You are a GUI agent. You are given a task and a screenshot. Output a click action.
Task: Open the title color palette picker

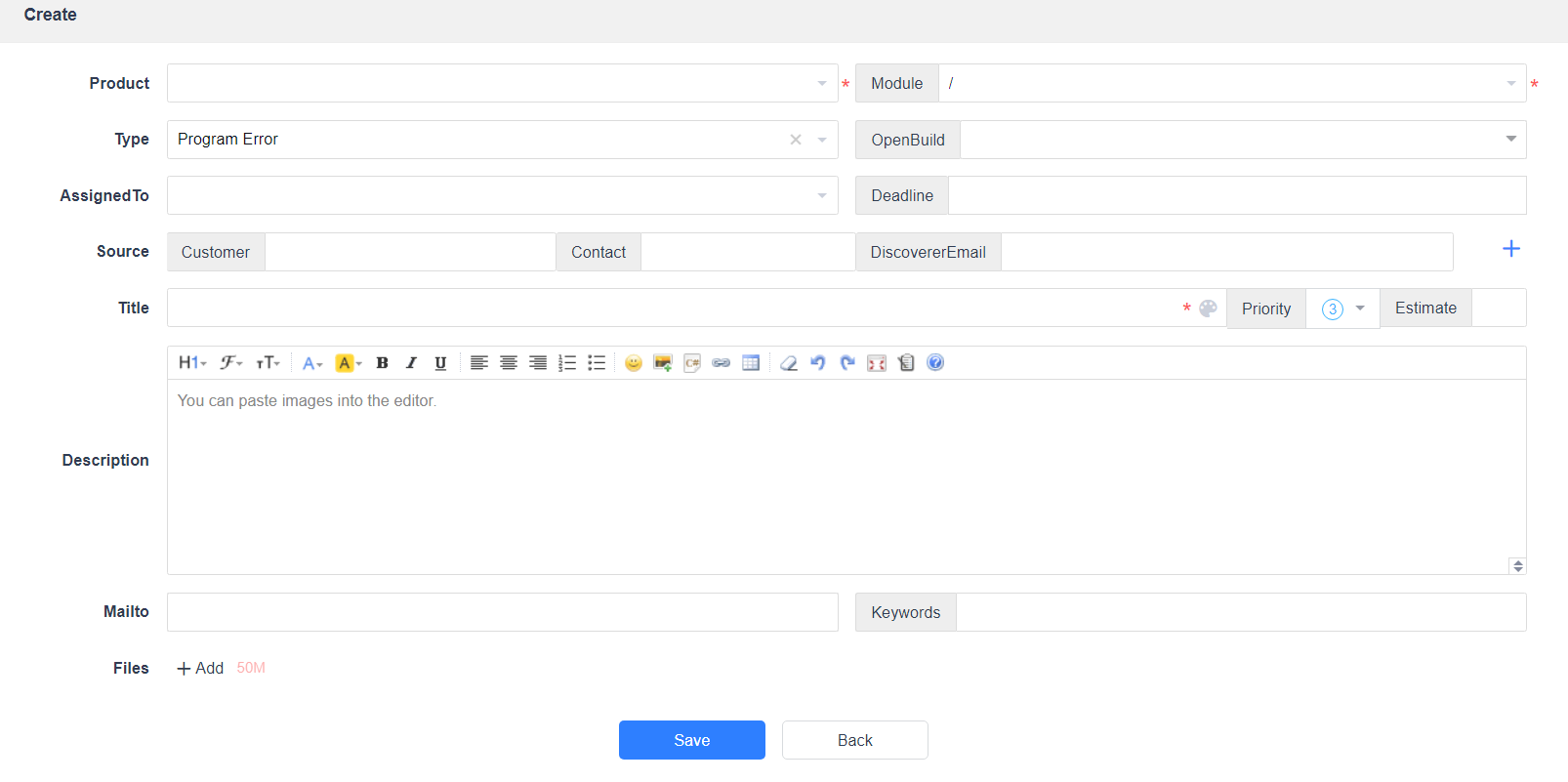pyautogui.click(x=1208, y=309)
